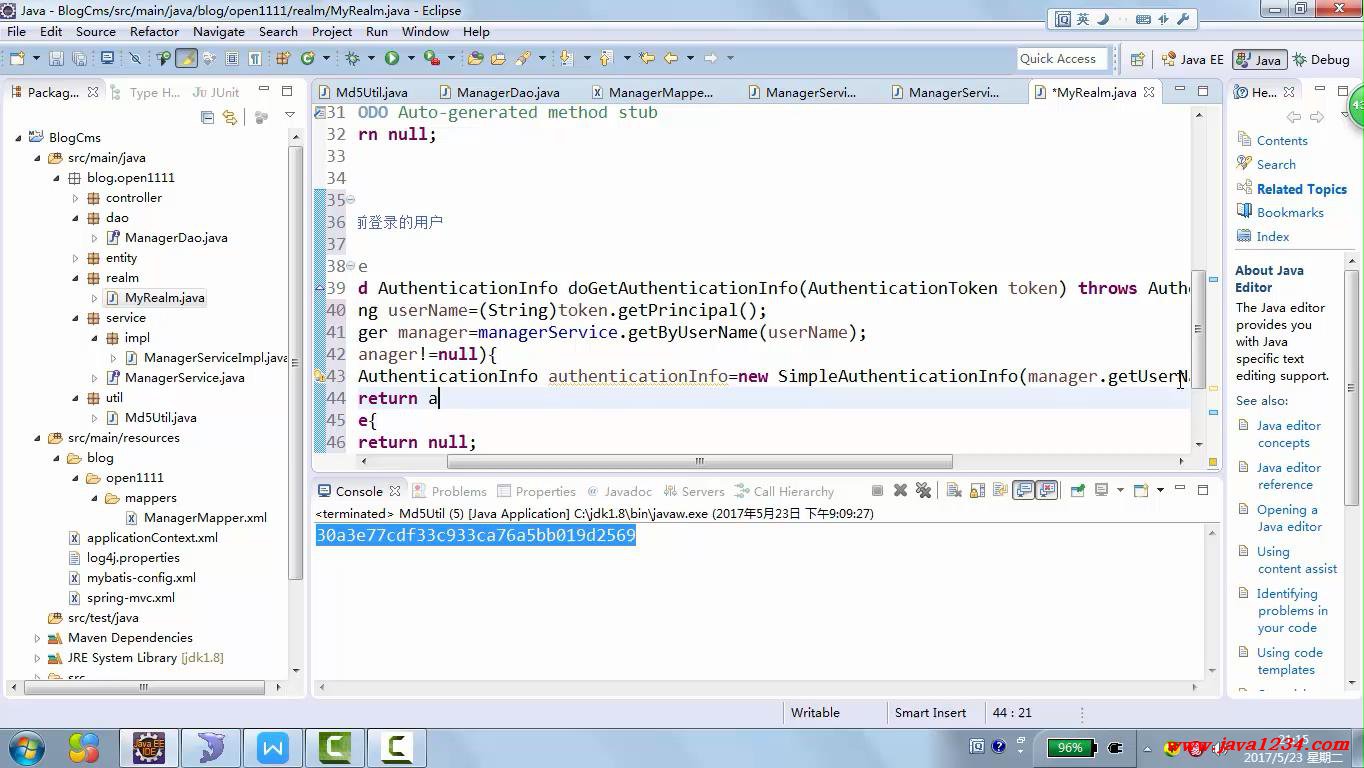1364x768 pixels.
Task: Switch to Debug perspective button
Action: (1321, 59)
